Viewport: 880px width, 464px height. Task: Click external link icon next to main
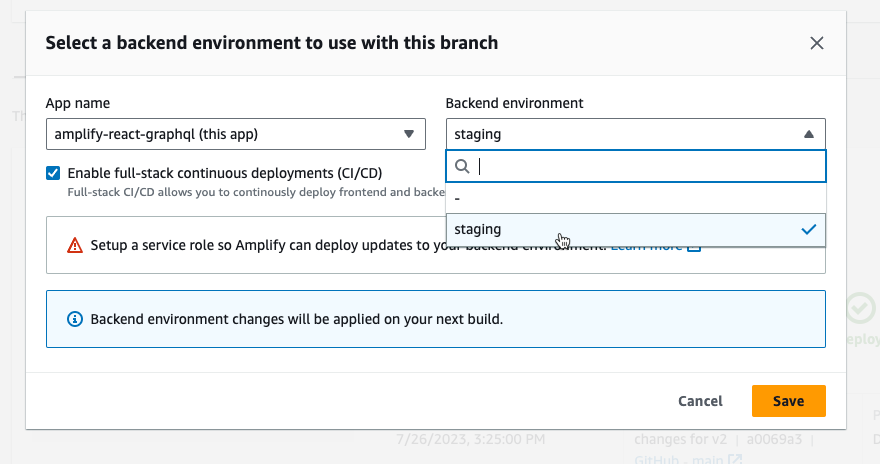[736, 459]
